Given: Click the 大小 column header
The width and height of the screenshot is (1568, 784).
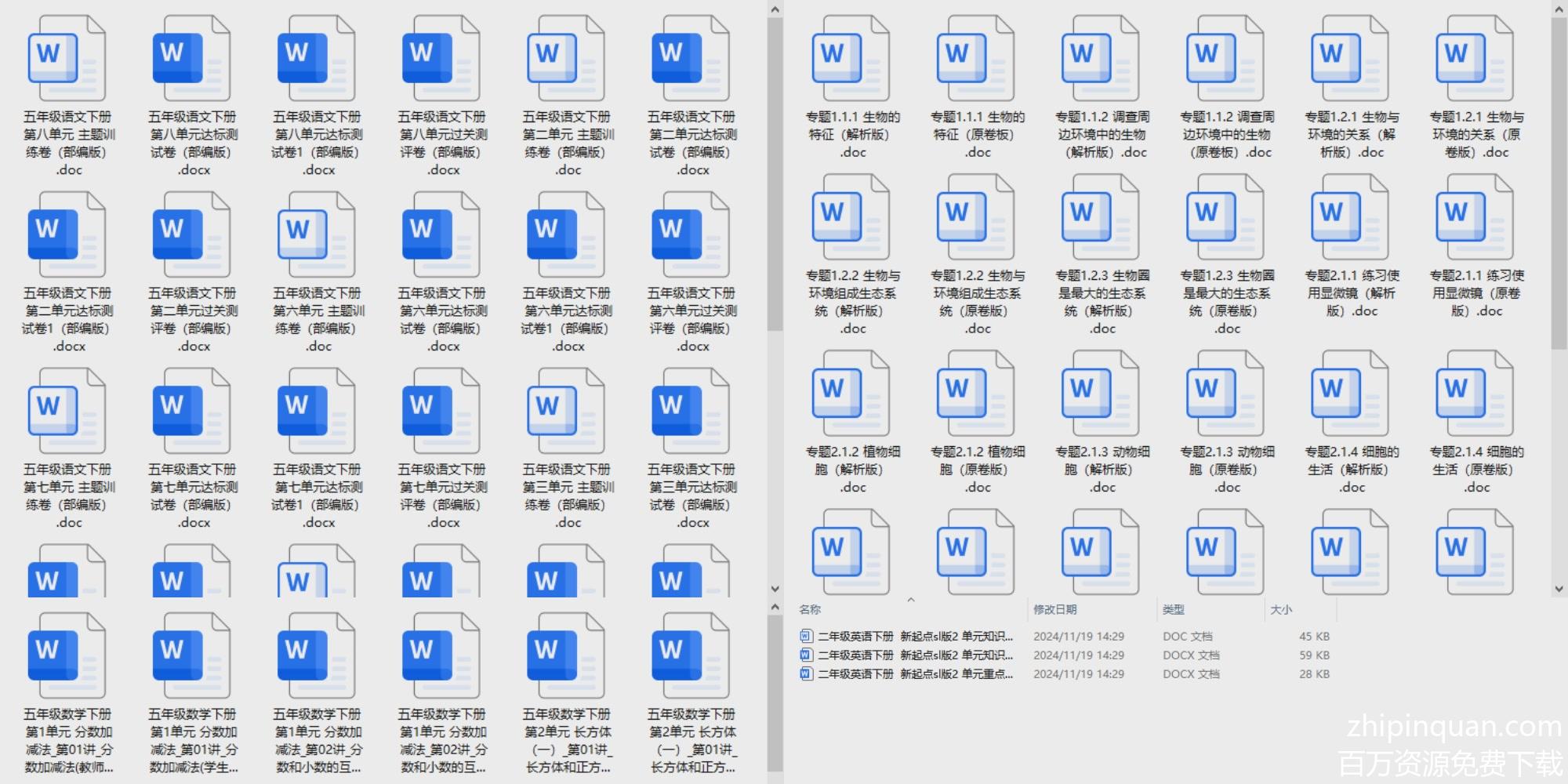Looking at the screenshot, I should (1281, 610).
